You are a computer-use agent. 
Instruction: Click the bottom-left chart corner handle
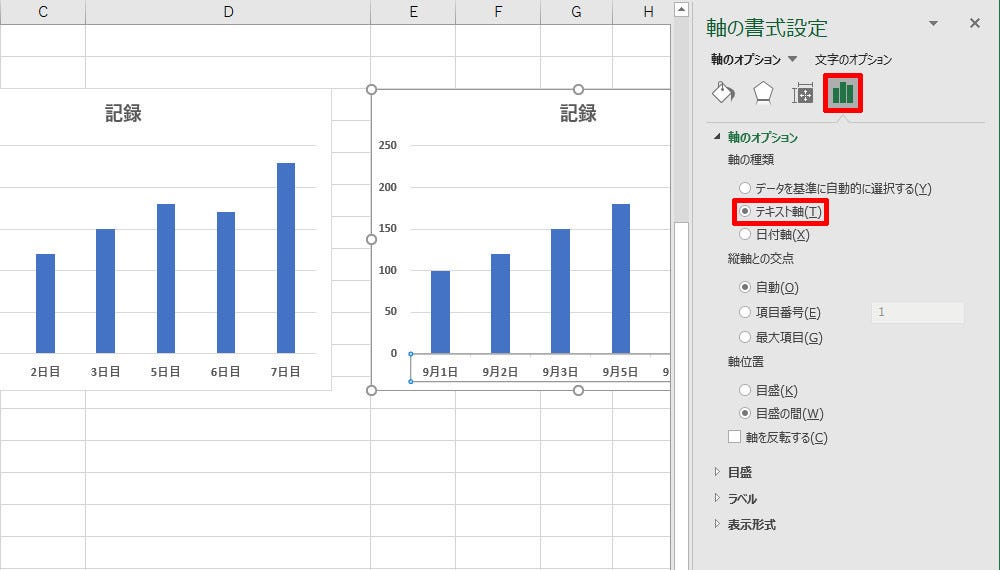pos(371,390)
